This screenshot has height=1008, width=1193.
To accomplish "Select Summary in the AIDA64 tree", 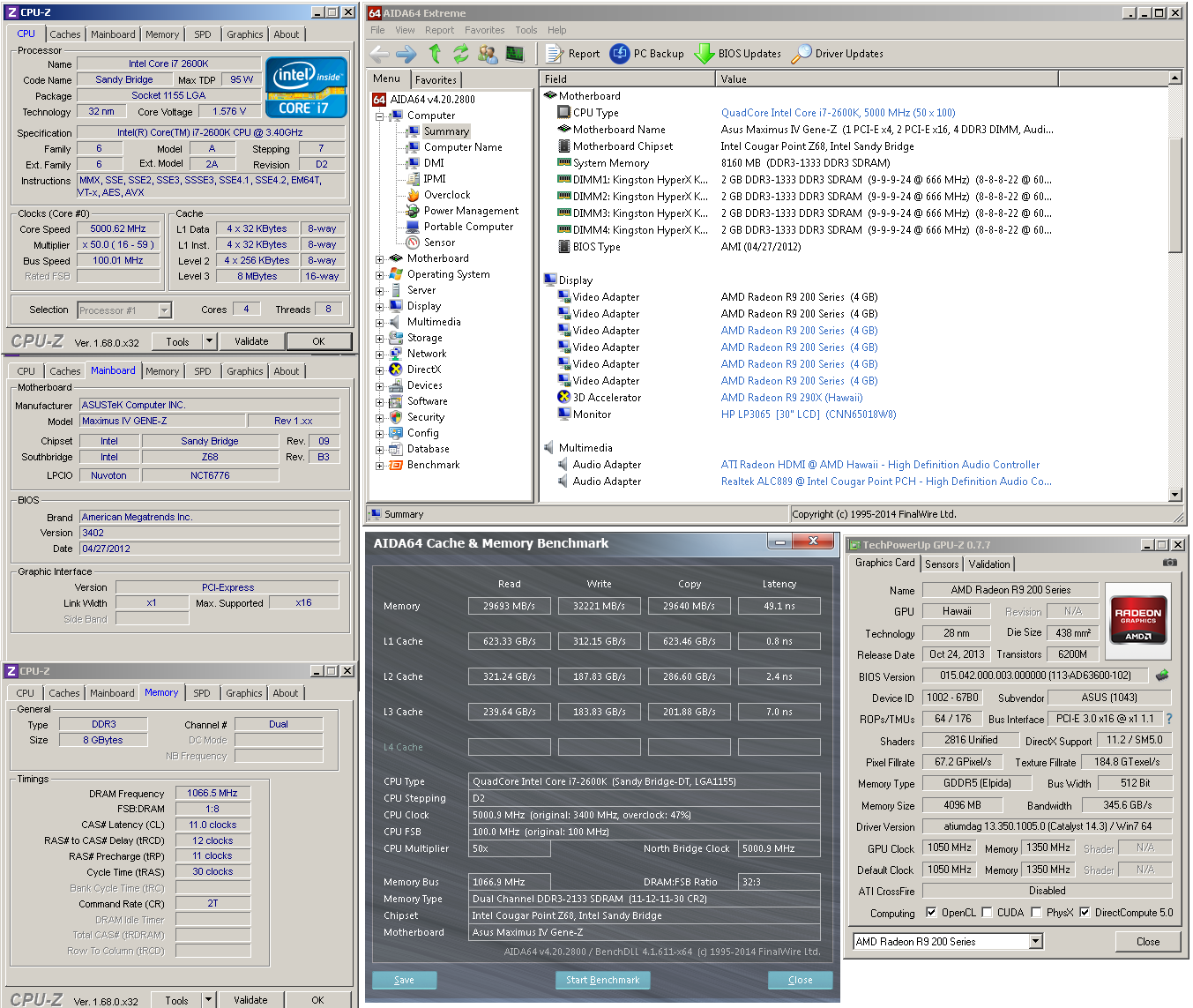I will pos(446,131).
